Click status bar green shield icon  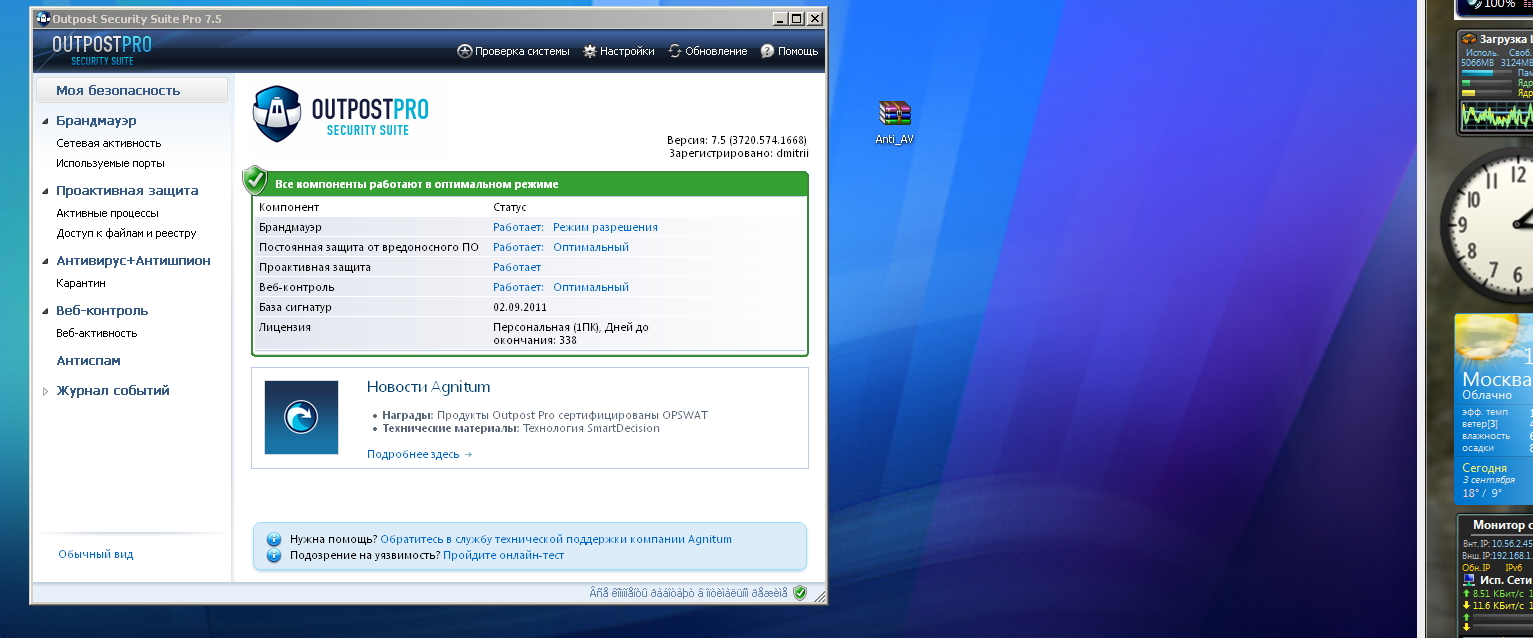(800, 593)
